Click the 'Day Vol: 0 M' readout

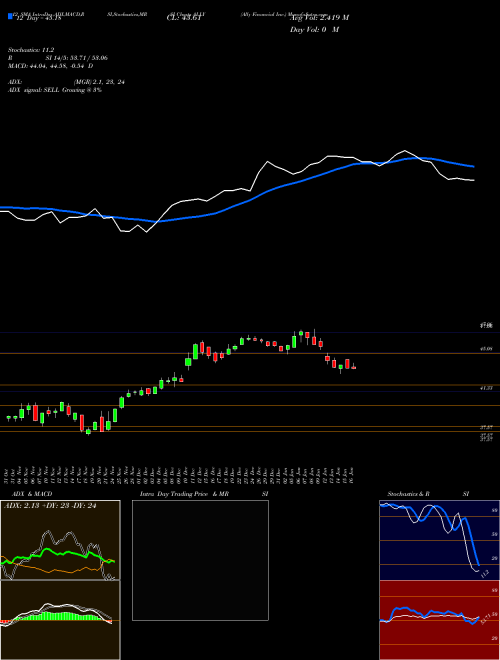pyautogui.click(x=314, y=29)
